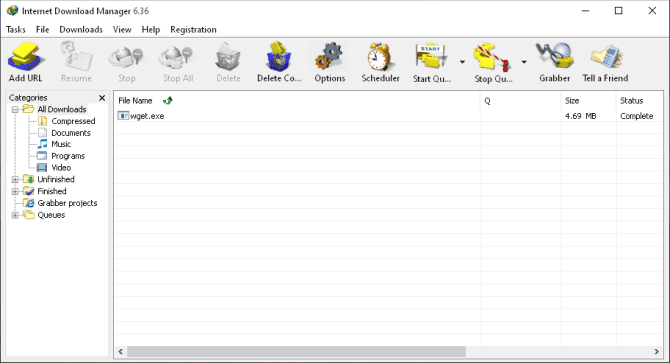Click the Resume toolbar icon
The width and height of the screenshot is (670, 363).
point(76,56)
